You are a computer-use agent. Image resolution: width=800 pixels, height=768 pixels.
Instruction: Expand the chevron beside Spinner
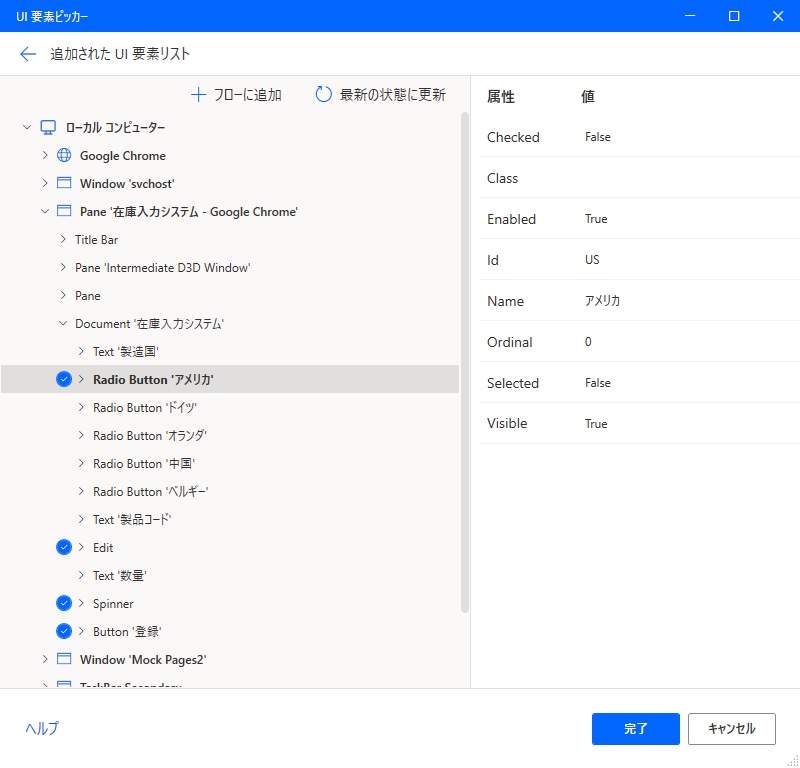point(81,603)
